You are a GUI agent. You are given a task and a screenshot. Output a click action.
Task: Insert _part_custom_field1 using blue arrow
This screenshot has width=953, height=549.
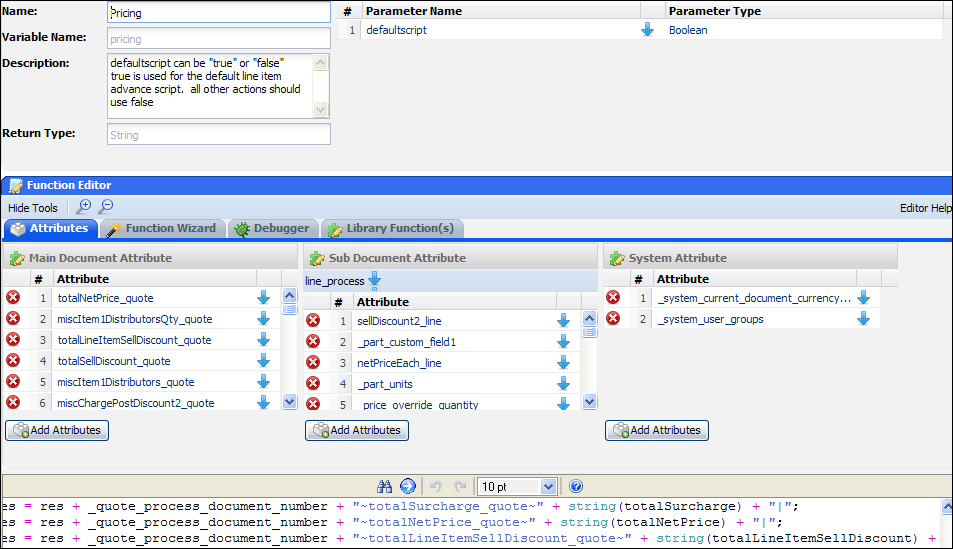pos(563,342)
